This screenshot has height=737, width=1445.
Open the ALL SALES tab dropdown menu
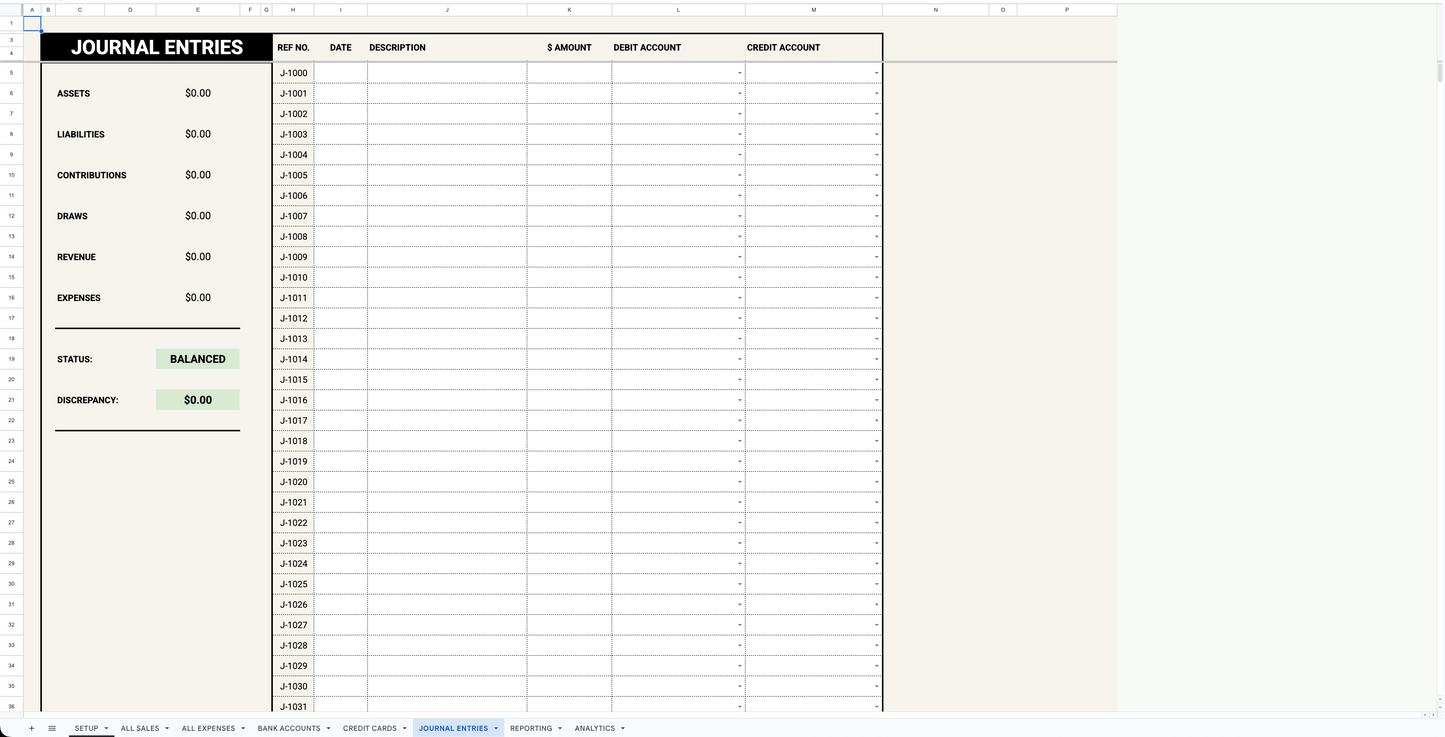click(x=167, y=728)
